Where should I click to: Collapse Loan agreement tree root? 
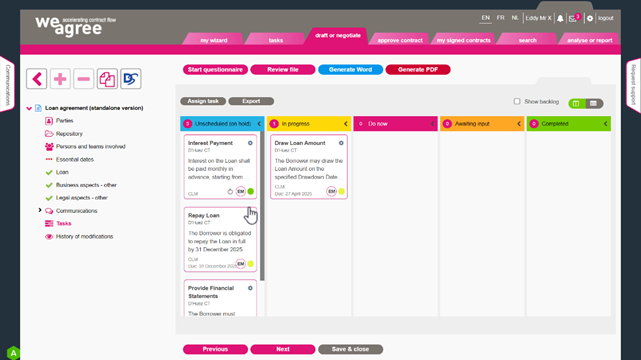point(29,108)
